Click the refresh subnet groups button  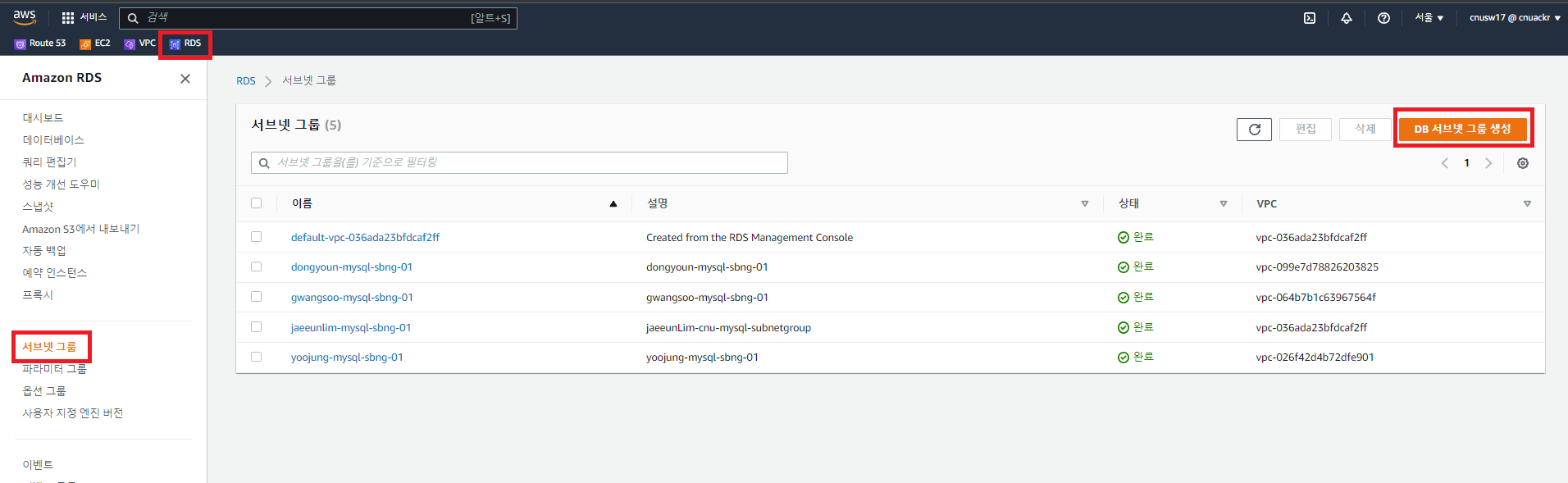click(x=1254, y=130)
